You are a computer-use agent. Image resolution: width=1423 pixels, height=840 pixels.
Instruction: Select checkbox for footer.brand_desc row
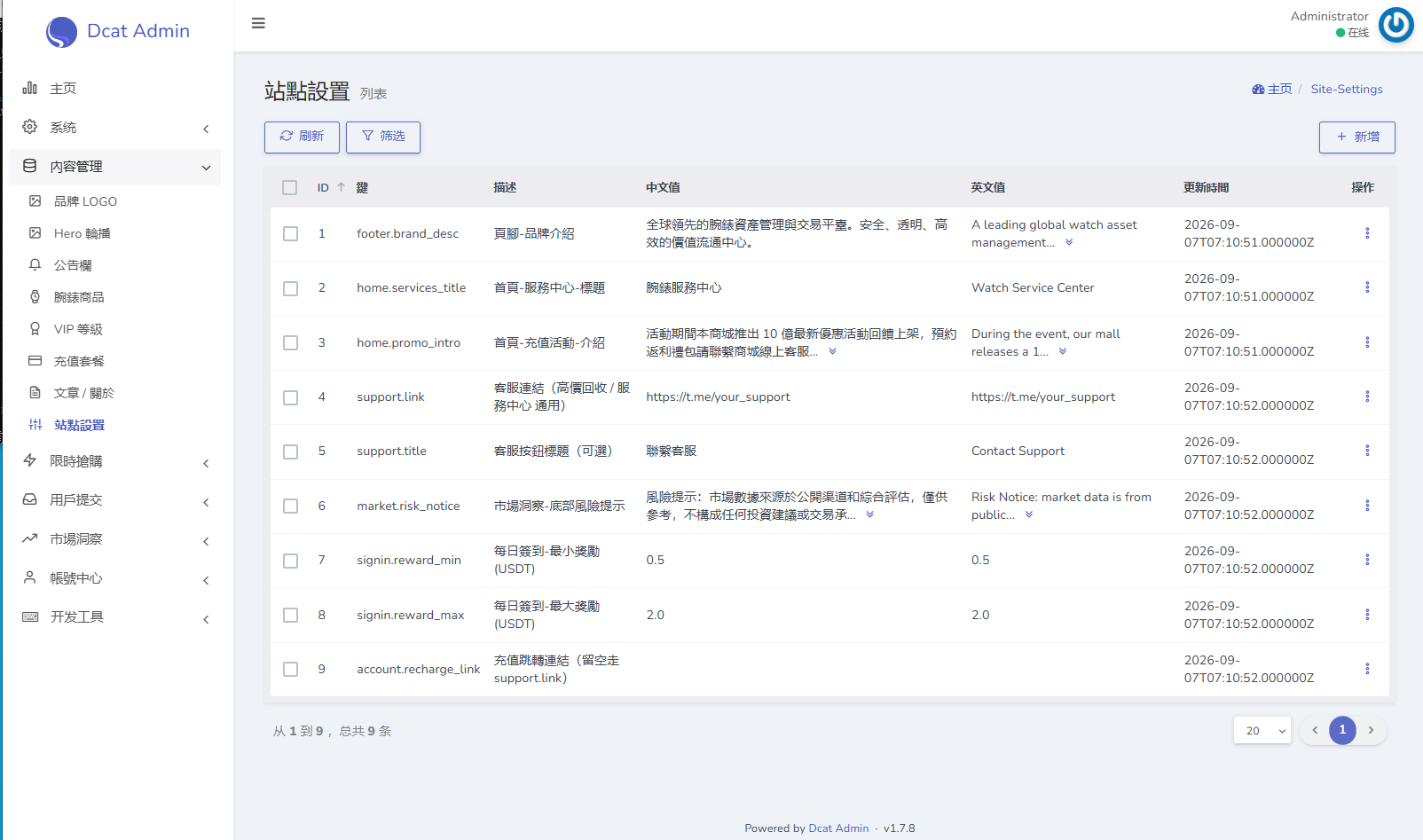point(290,233)
